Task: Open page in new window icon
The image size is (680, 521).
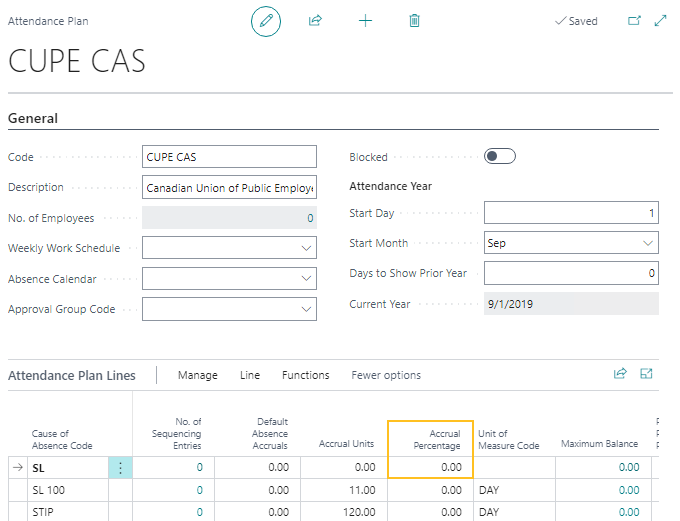Action: [634, 21]
